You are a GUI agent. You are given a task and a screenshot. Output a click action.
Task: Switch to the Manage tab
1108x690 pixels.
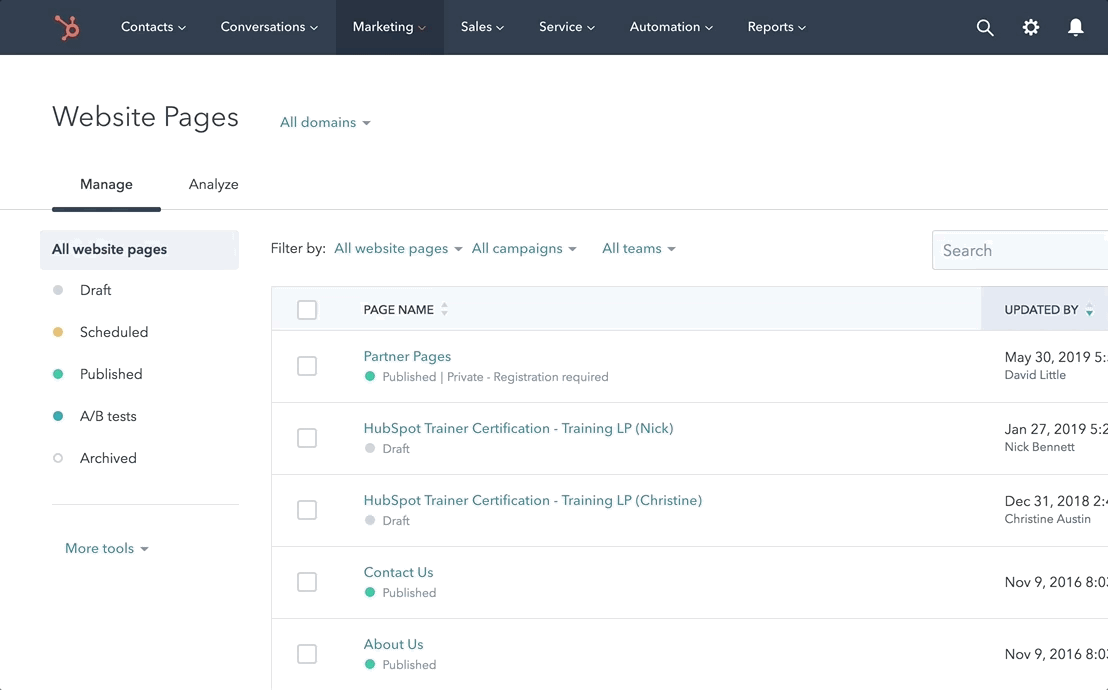[106, 185]
